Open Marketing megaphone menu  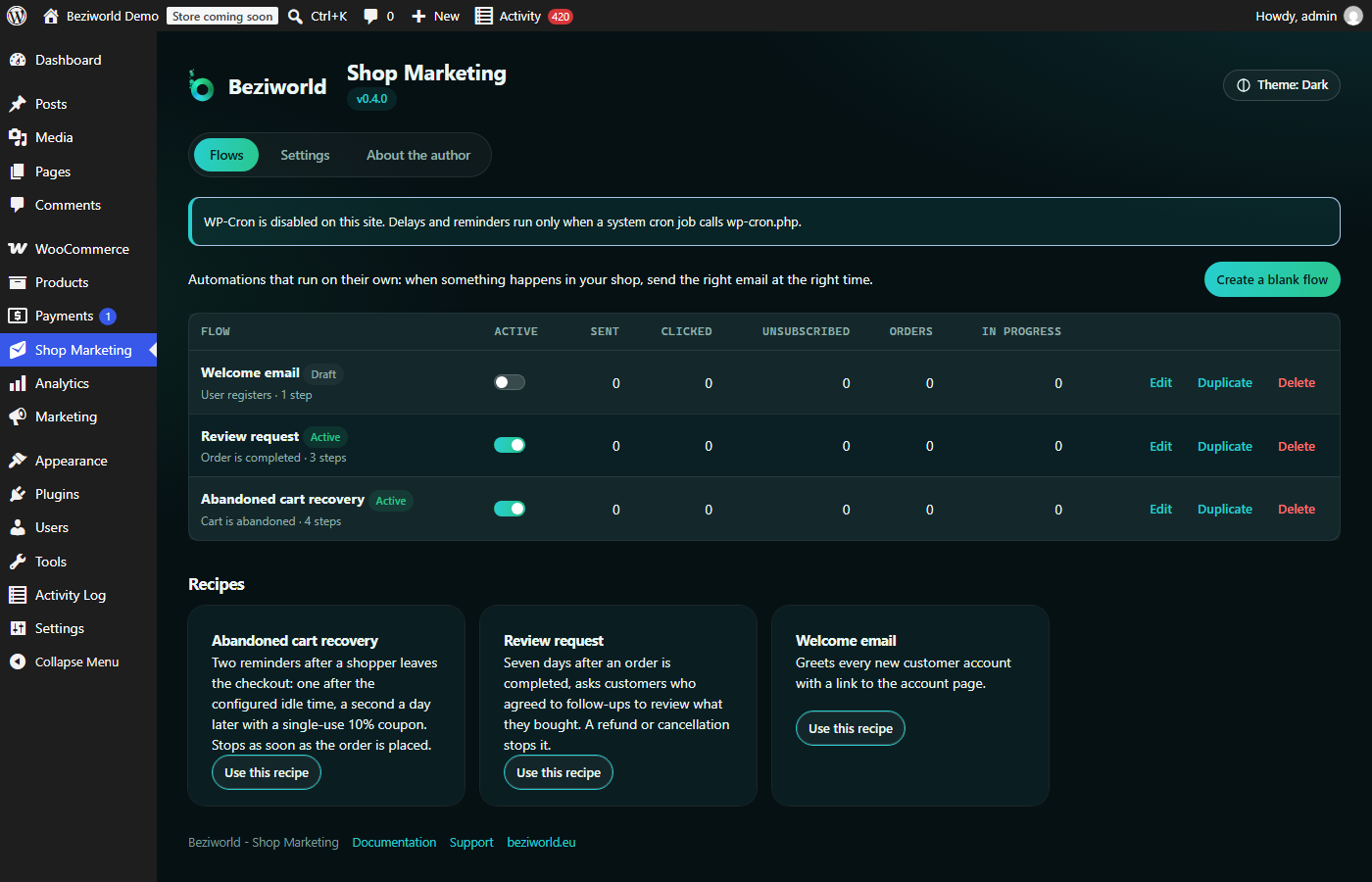click(x=78, y=416)
